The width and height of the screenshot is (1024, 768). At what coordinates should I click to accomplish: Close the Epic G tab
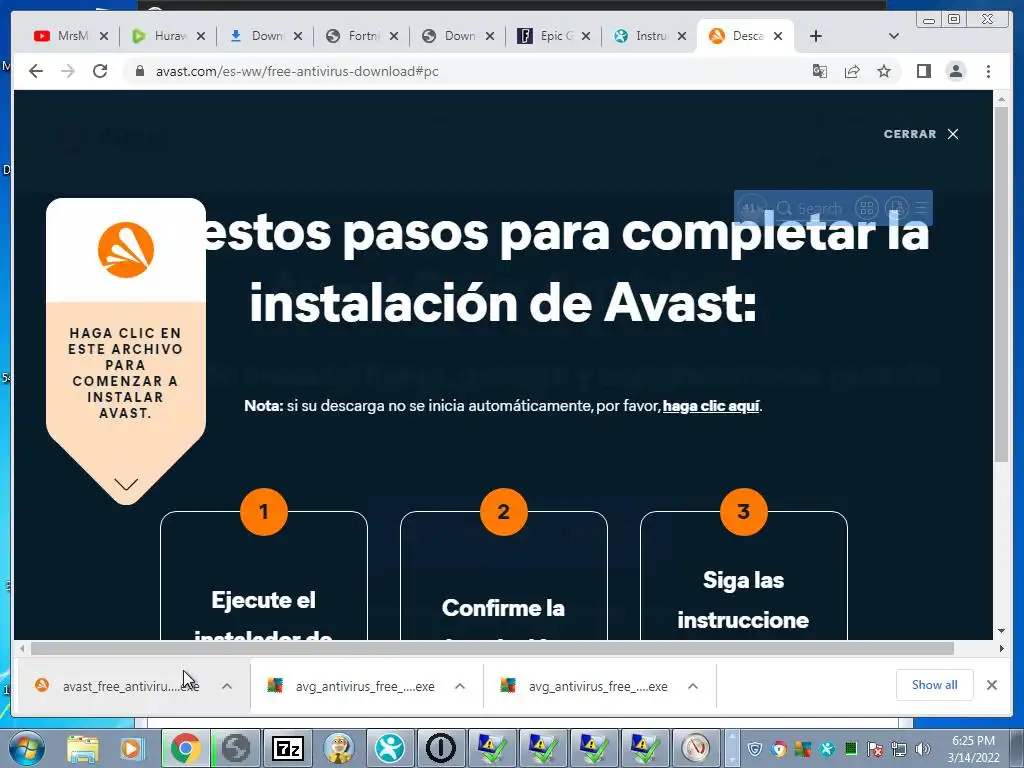tap(586, 36)
